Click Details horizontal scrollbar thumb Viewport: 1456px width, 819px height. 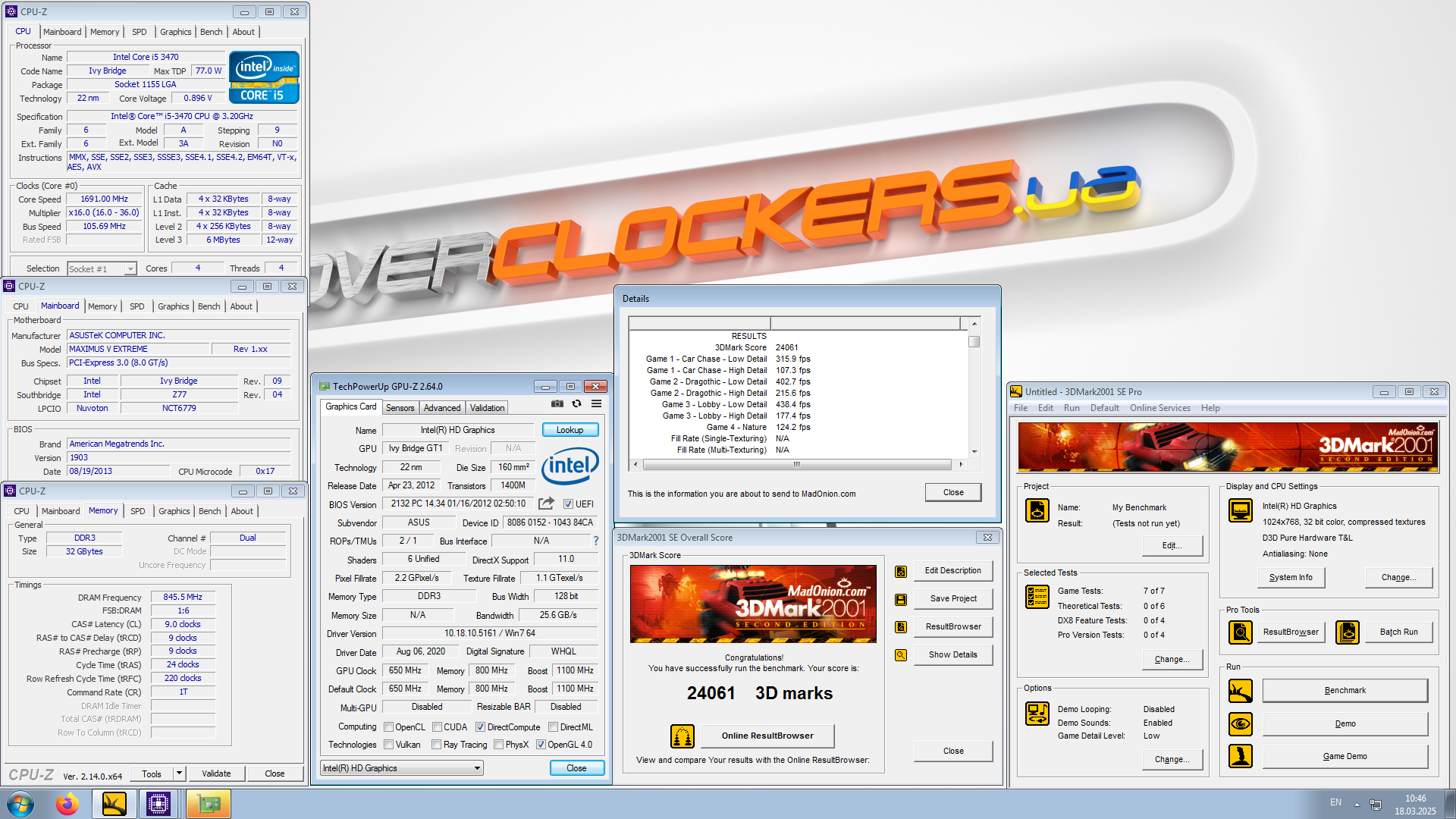[797, 464]
